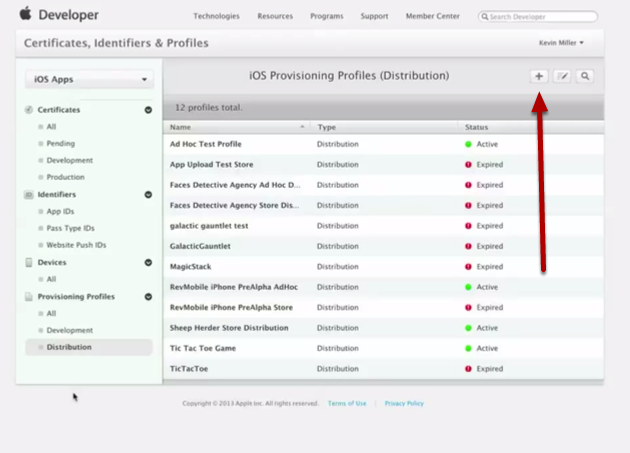Select RevMobile iPhone PreAlpha Store profile
Viewport: 630px width, 453px height.
pos(231,307)
